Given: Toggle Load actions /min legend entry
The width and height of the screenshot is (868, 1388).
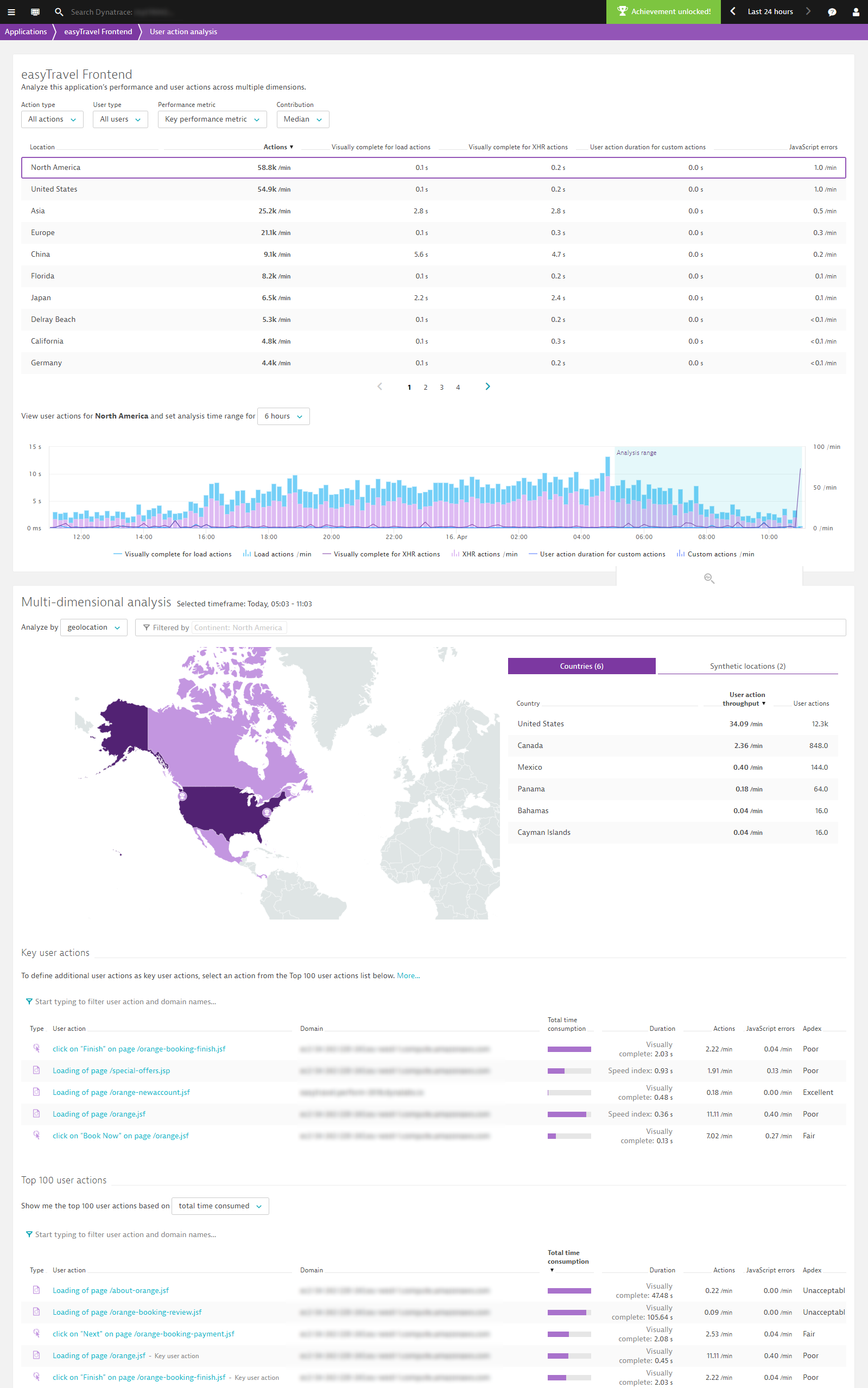Looking at the screenshot, I should (277, 554).
